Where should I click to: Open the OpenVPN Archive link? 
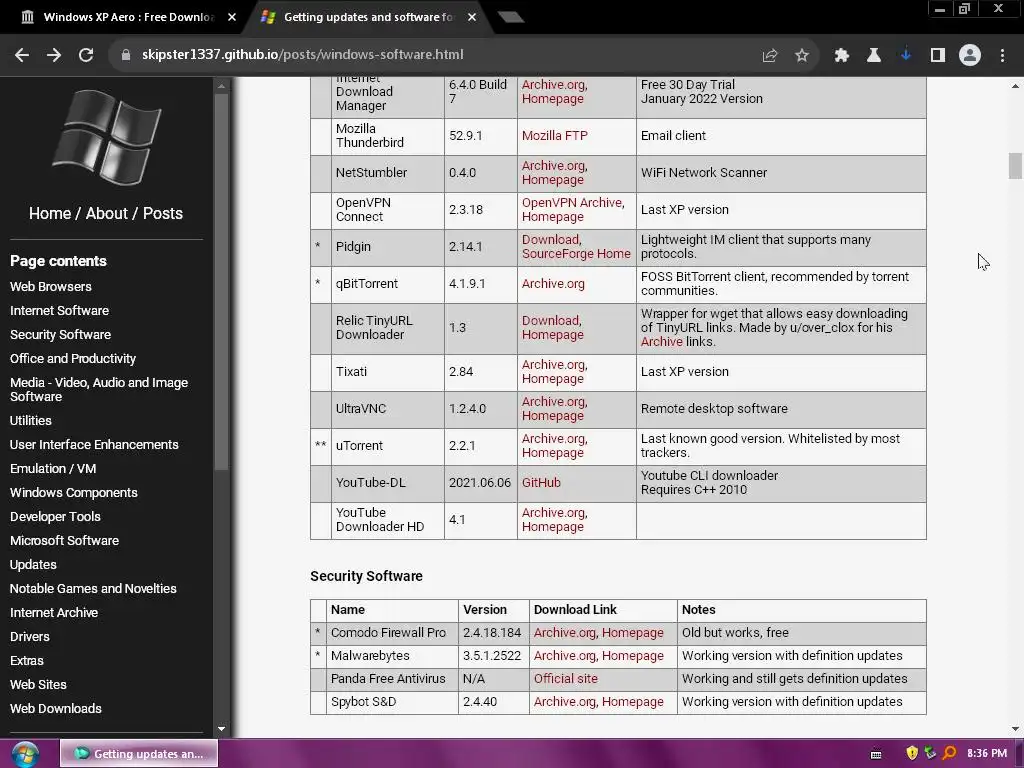573,203
